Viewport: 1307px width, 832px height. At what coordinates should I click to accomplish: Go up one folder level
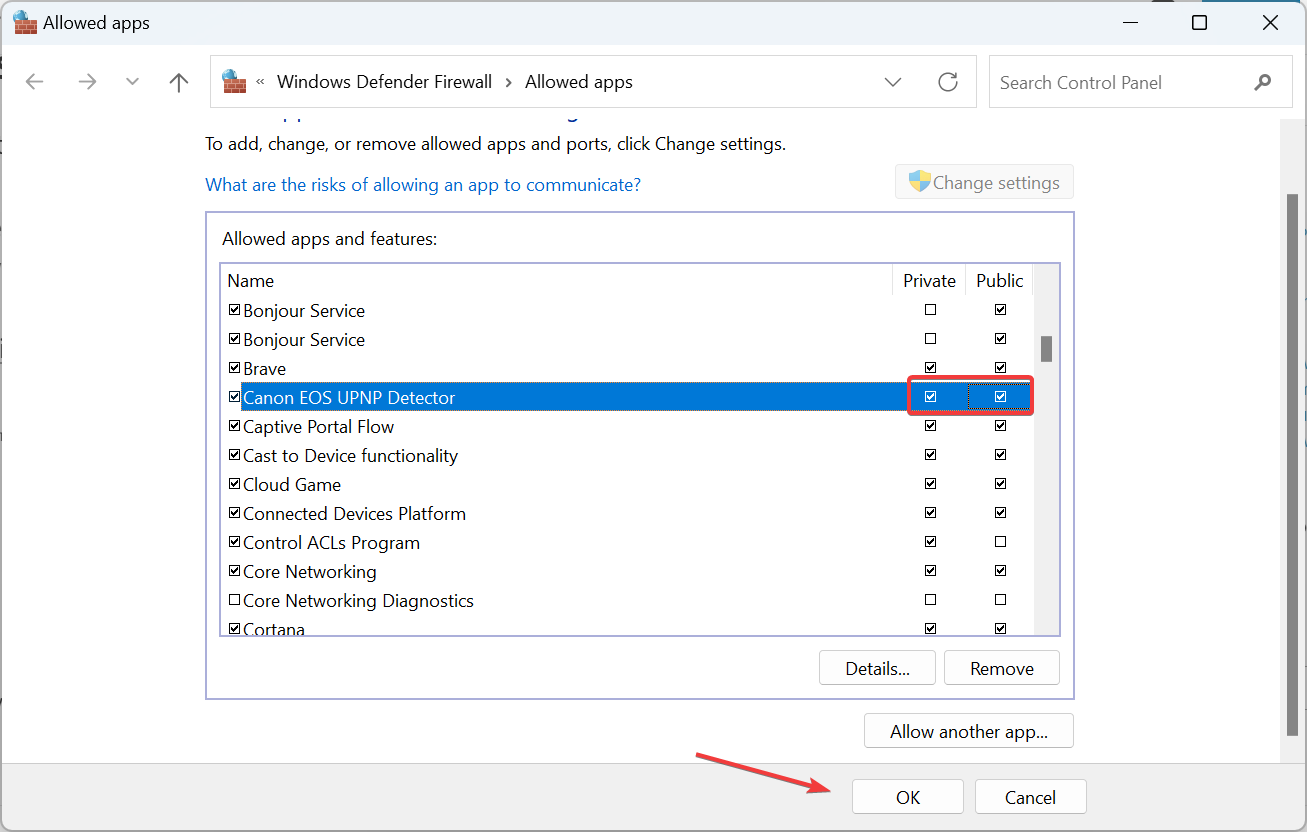pyautogui.click(x=179, y=82)
